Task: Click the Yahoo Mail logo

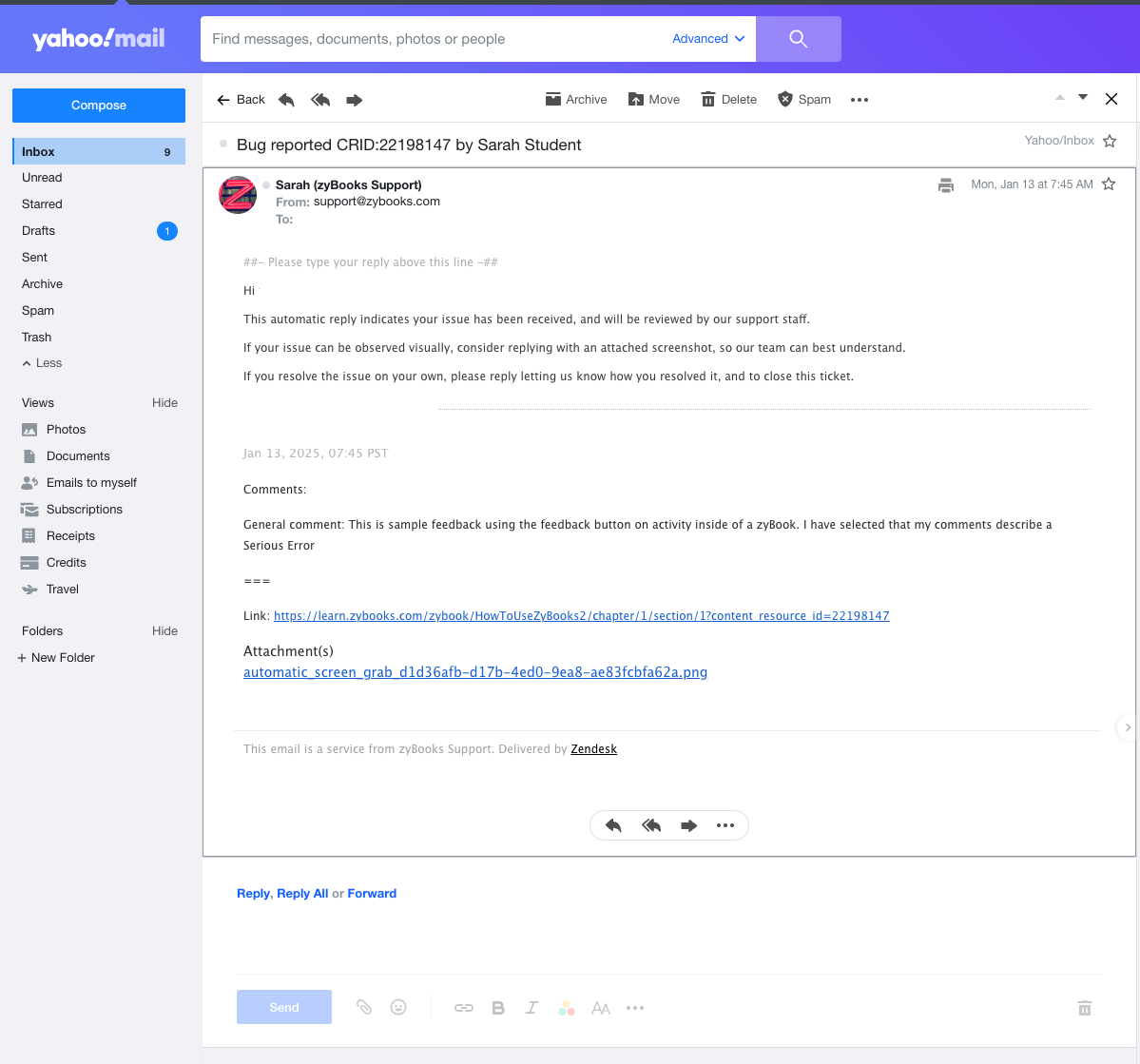Action: pos(99,39)
